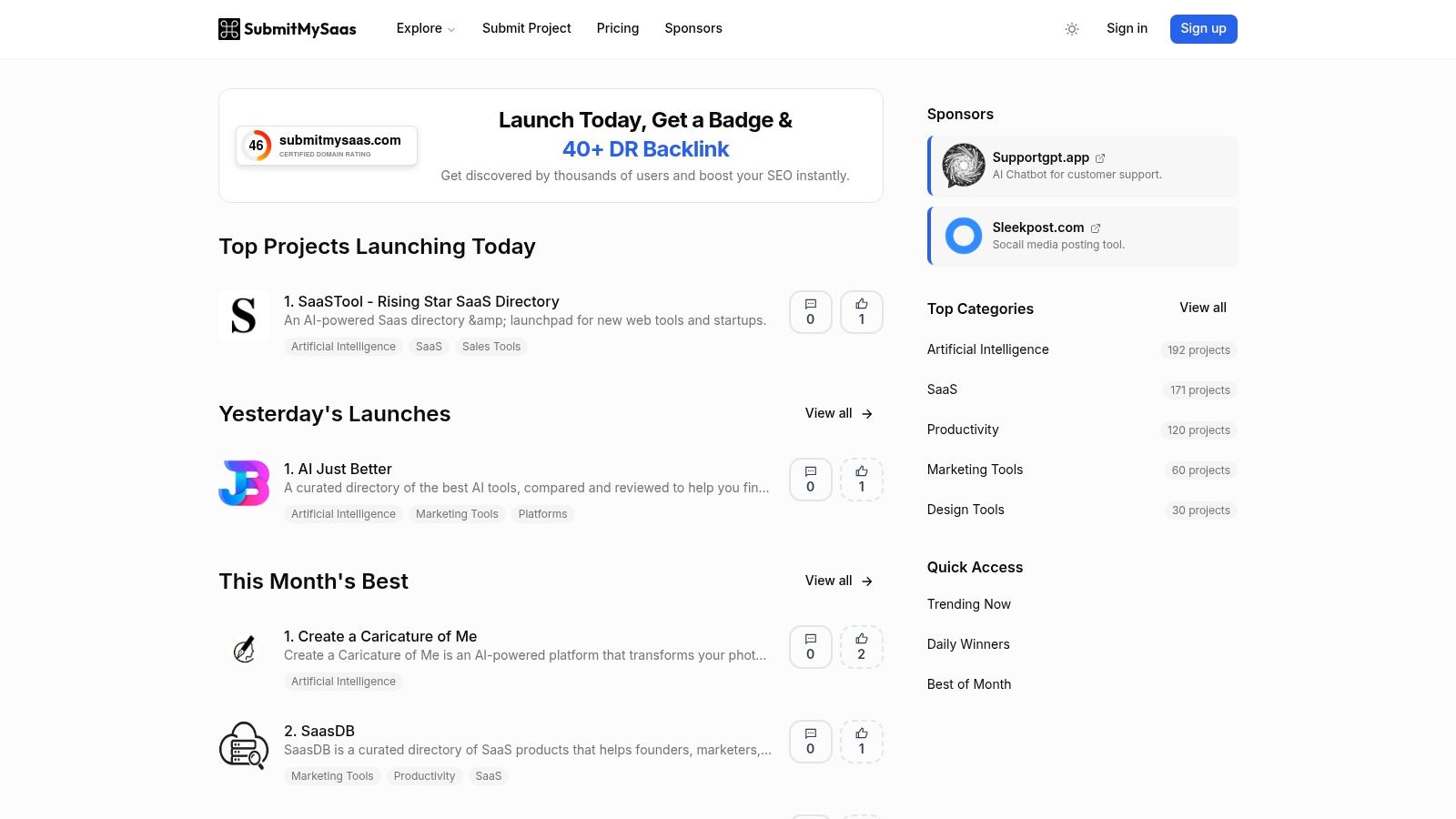This screenshot has width=1456, height=819.
Task: Click the comment count on AI Just Better
Action: [x=810, y=479]
